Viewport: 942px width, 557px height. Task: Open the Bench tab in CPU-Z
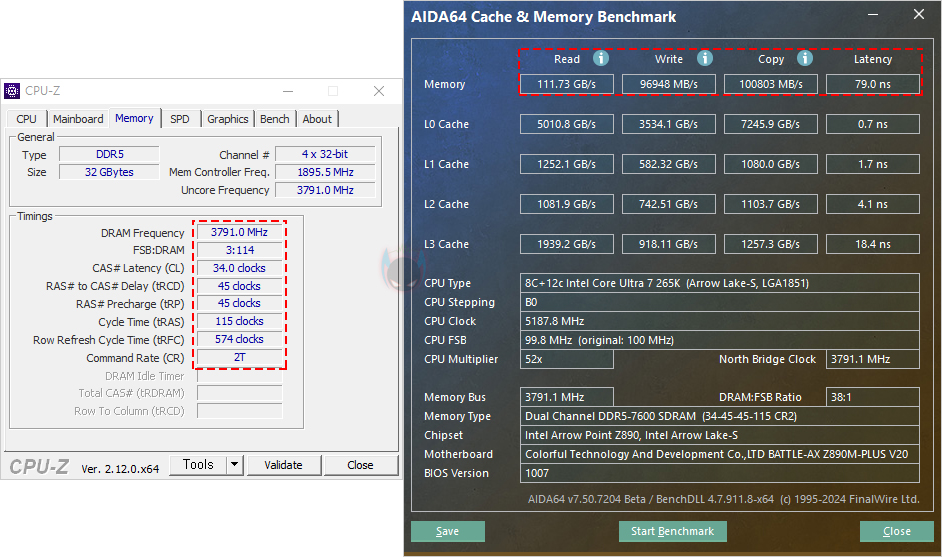pyautogui.click(x=275, y=119)
